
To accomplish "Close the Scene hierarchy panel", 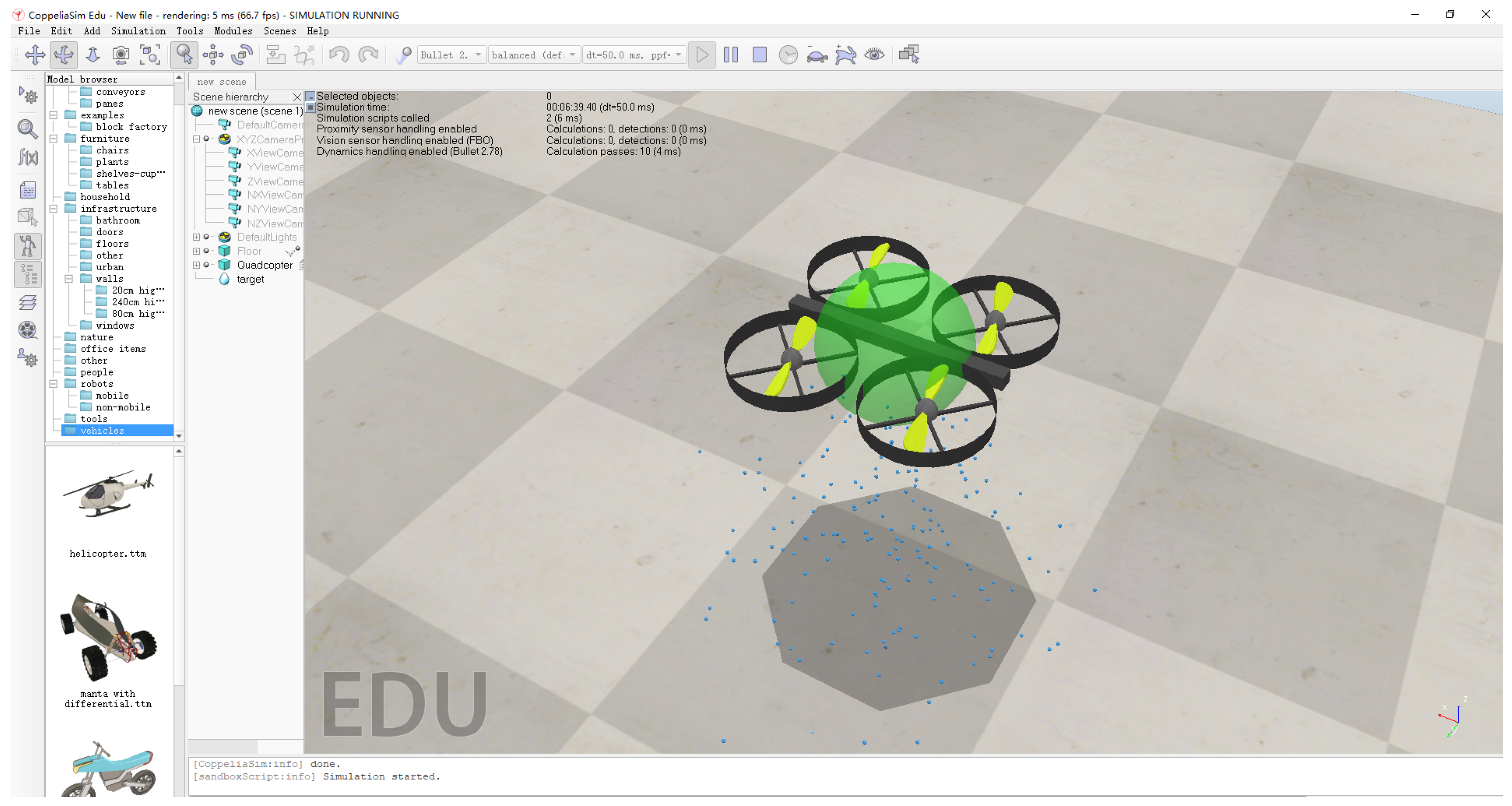I will point(297,98).
